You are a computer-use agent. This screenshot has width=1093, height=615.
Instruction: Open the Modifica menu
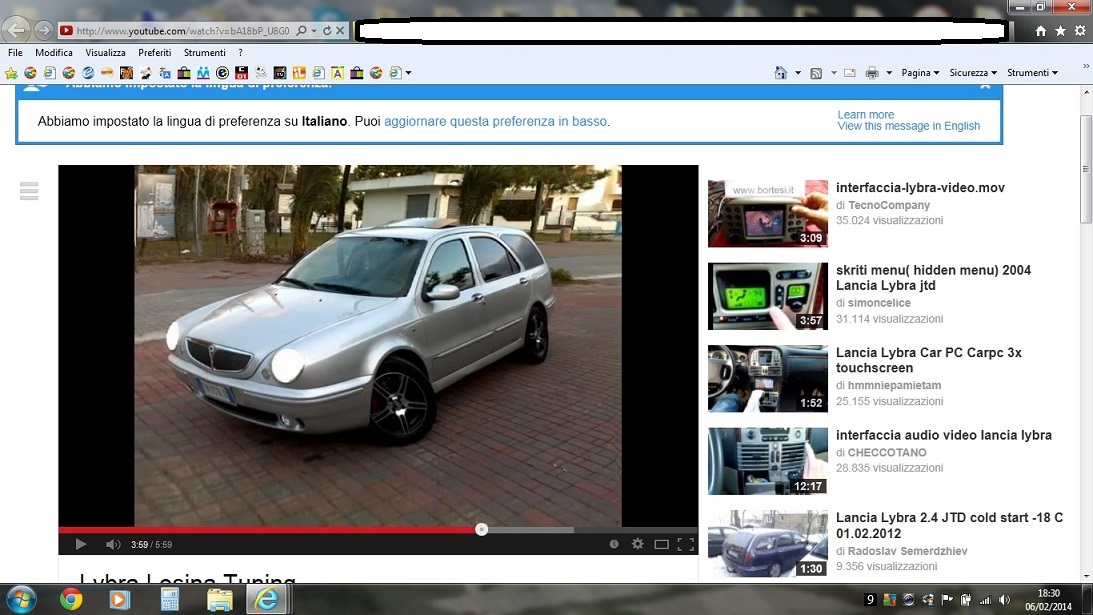click(54, 52)
